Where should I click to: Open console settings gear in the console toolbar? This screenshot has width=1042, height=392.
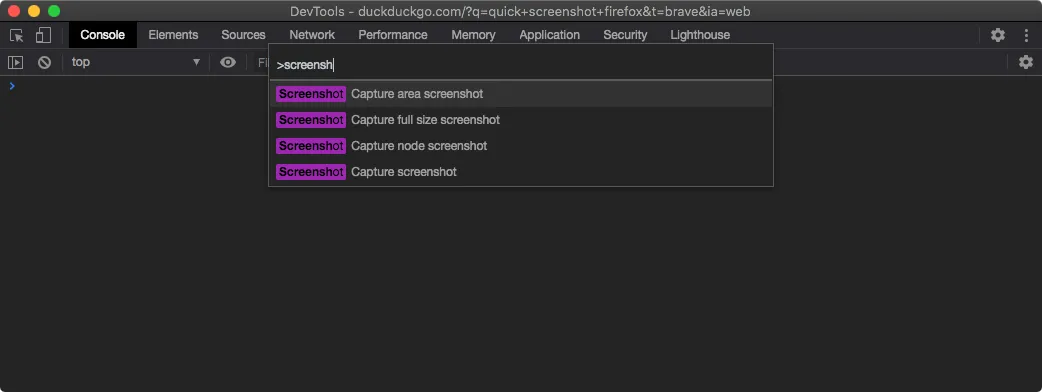pyautogui.click(x=1026, y=62)
